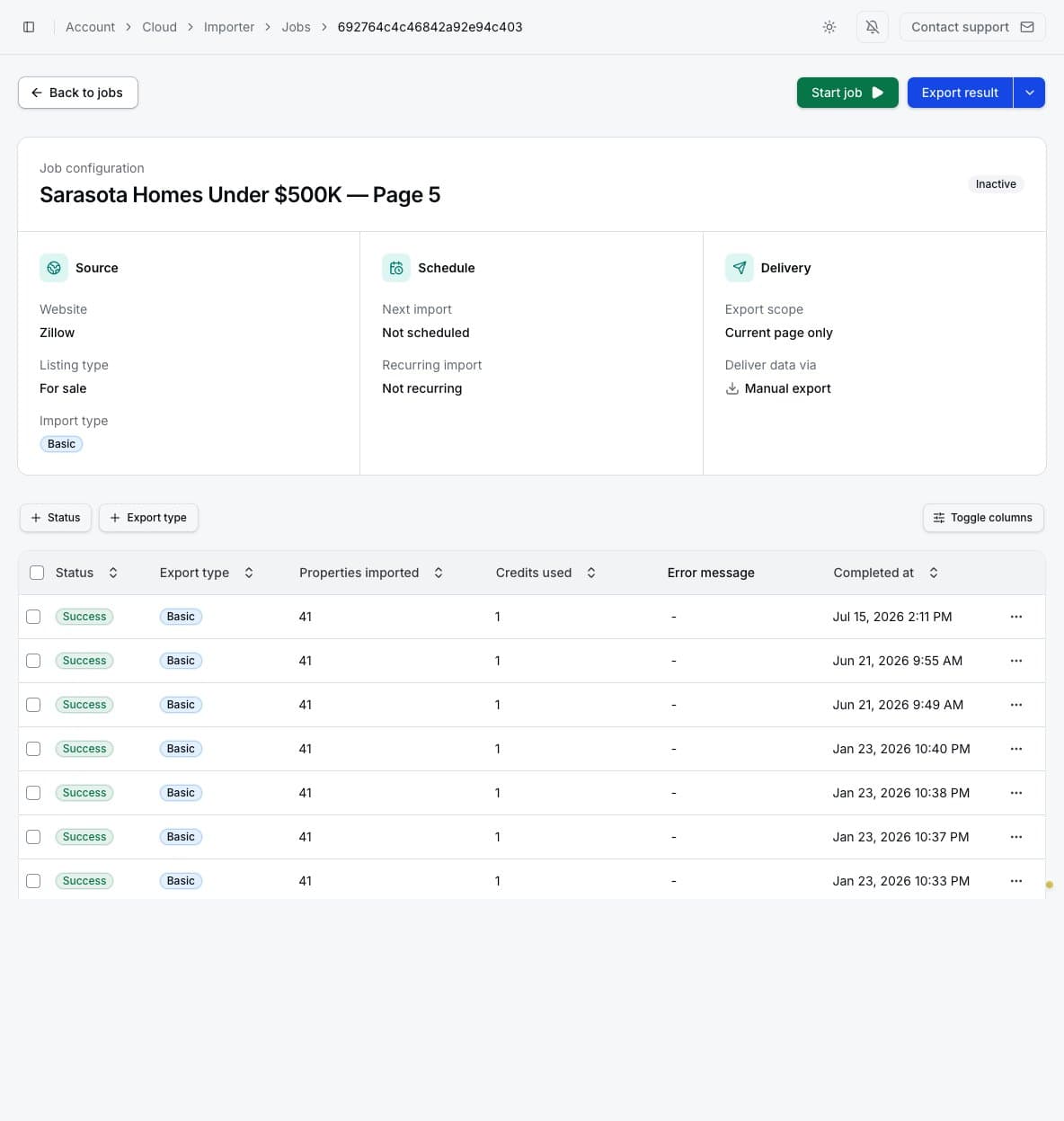Sort by Properties imported column arrows
The height and width of the screenshot is (1121, 1064).
(x=439, y=573)
